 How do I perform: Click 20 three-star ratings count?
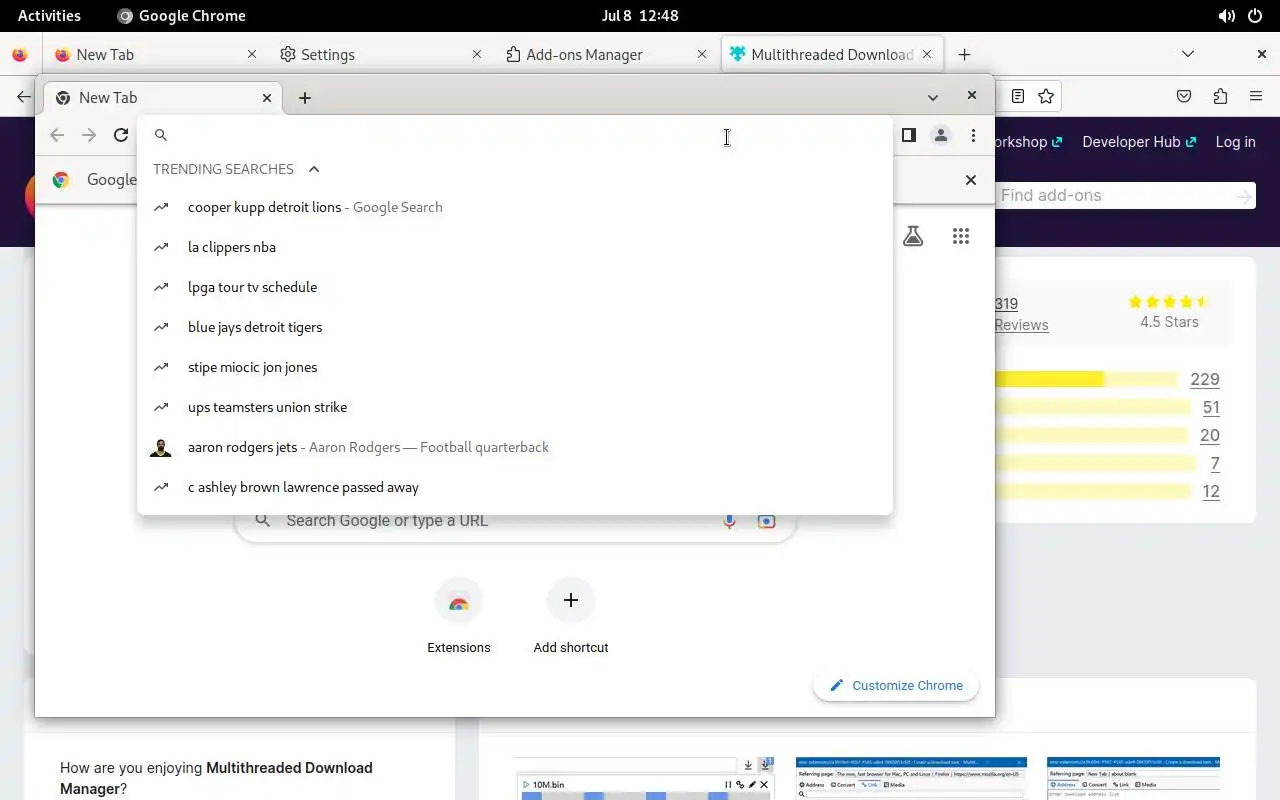[x=1210, y=435]
